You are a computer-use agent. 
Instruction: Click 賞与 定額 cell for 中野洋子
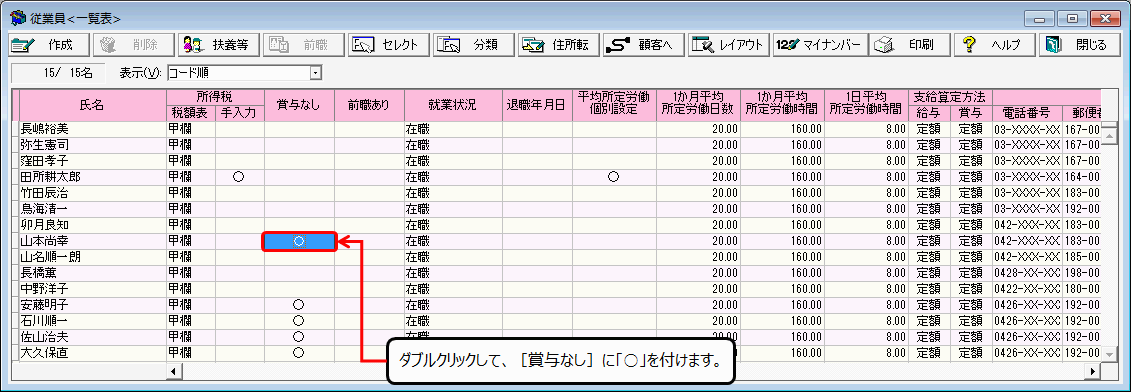(x=972, y=289)
